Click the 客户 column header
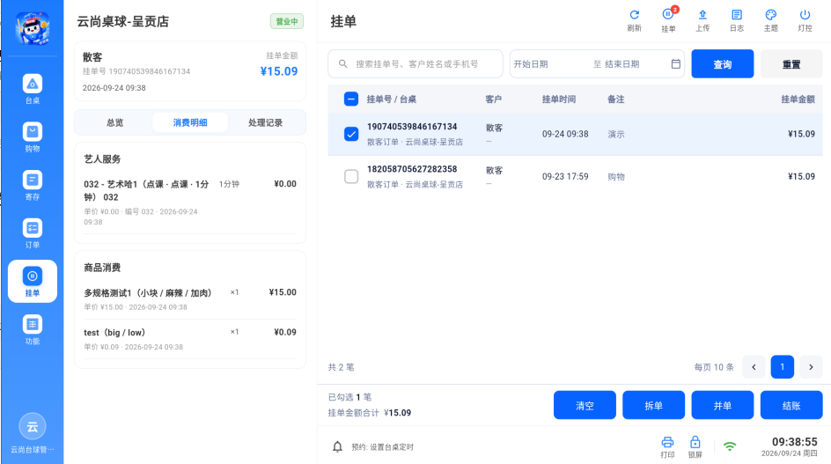831x464 pixels. 493,99
